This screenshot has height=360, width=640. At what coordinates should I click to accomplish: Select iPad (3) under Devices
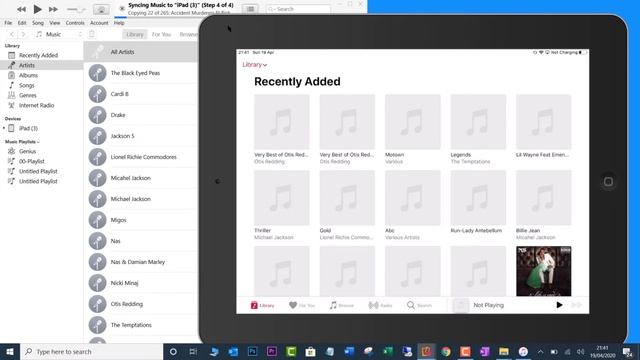(28, 128)
